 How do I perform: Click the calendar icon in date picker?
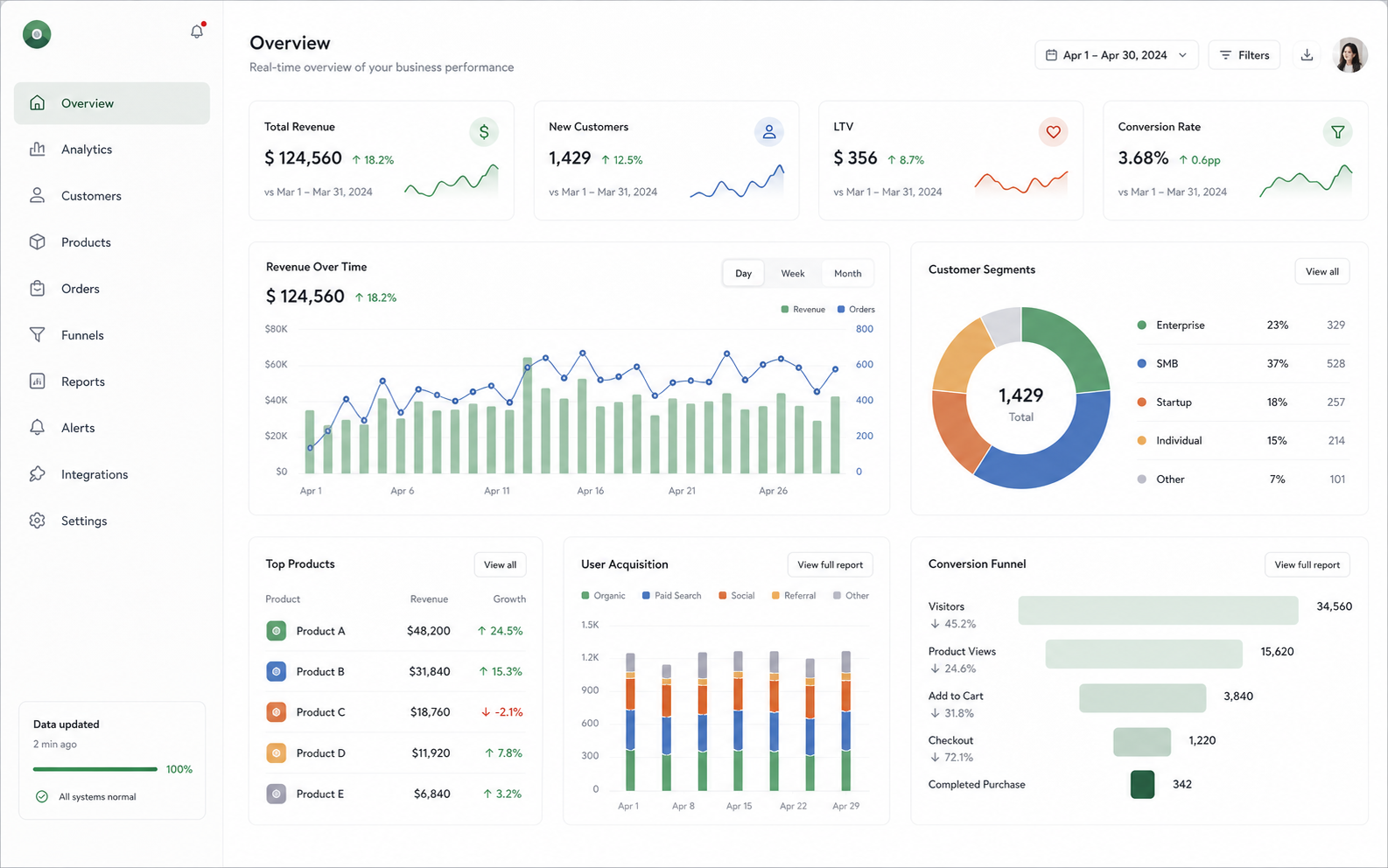coord(1052,55)
